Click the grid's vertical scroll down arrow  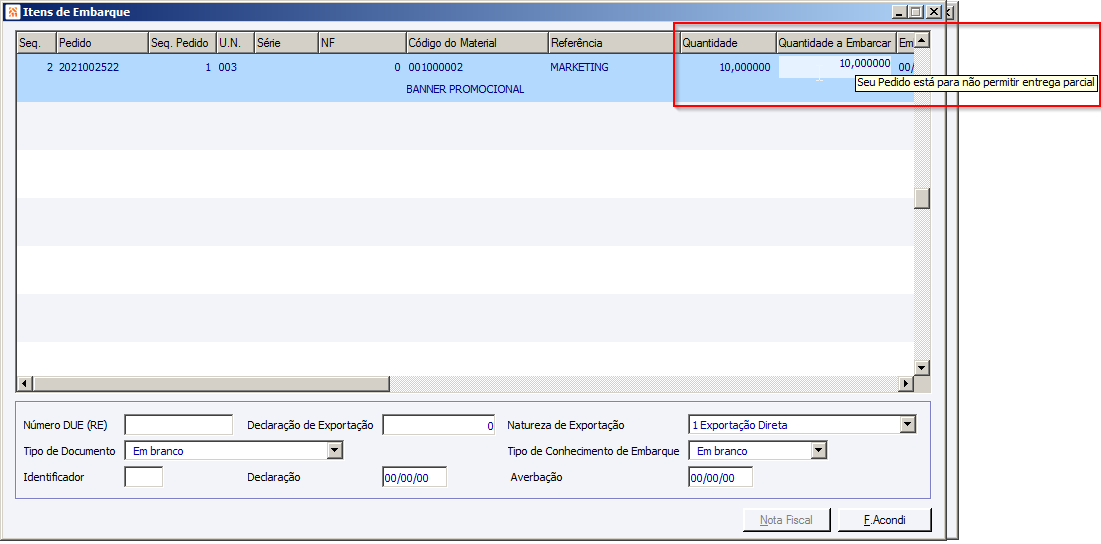click(921, 368)
